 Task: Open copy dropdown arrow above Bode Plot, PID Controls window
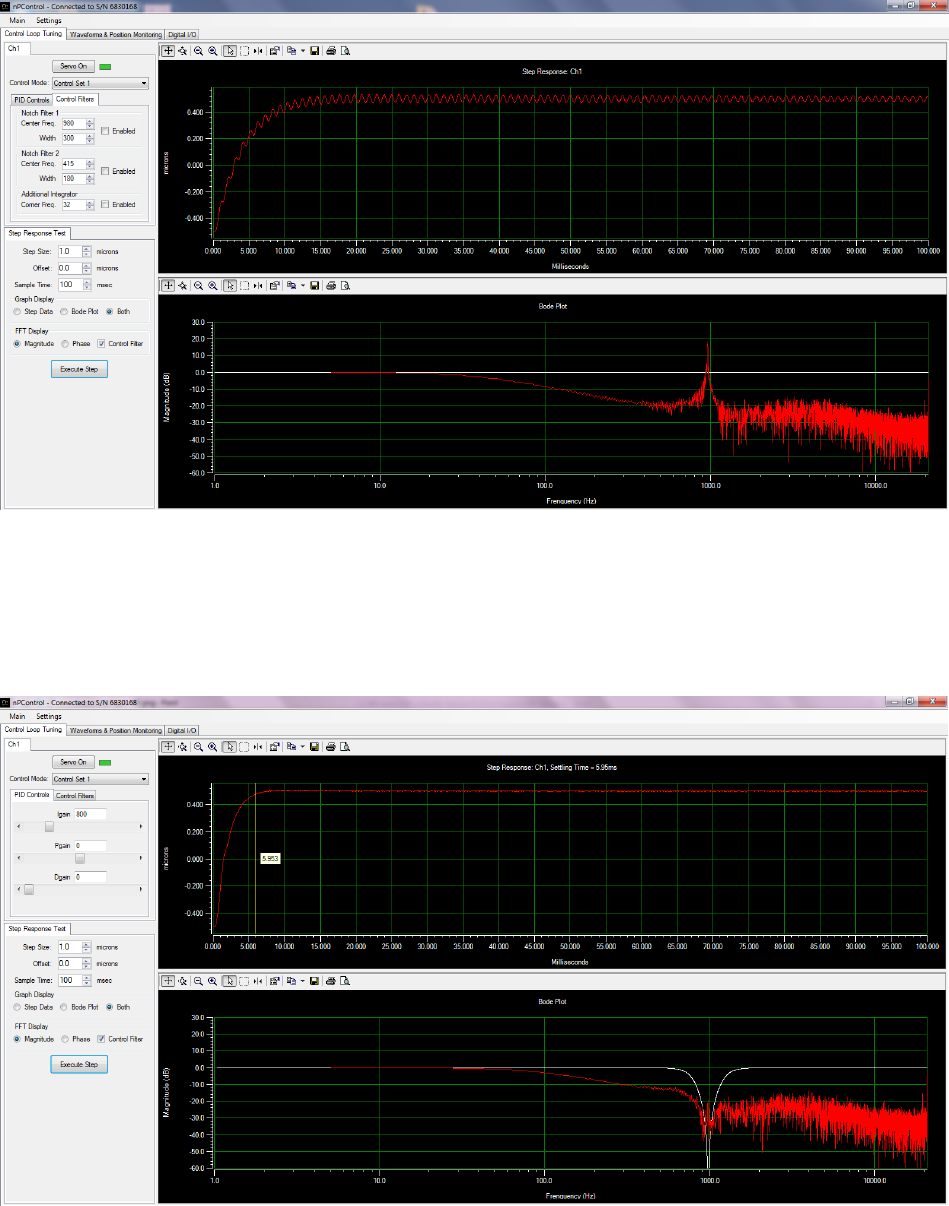coord(303,981)
